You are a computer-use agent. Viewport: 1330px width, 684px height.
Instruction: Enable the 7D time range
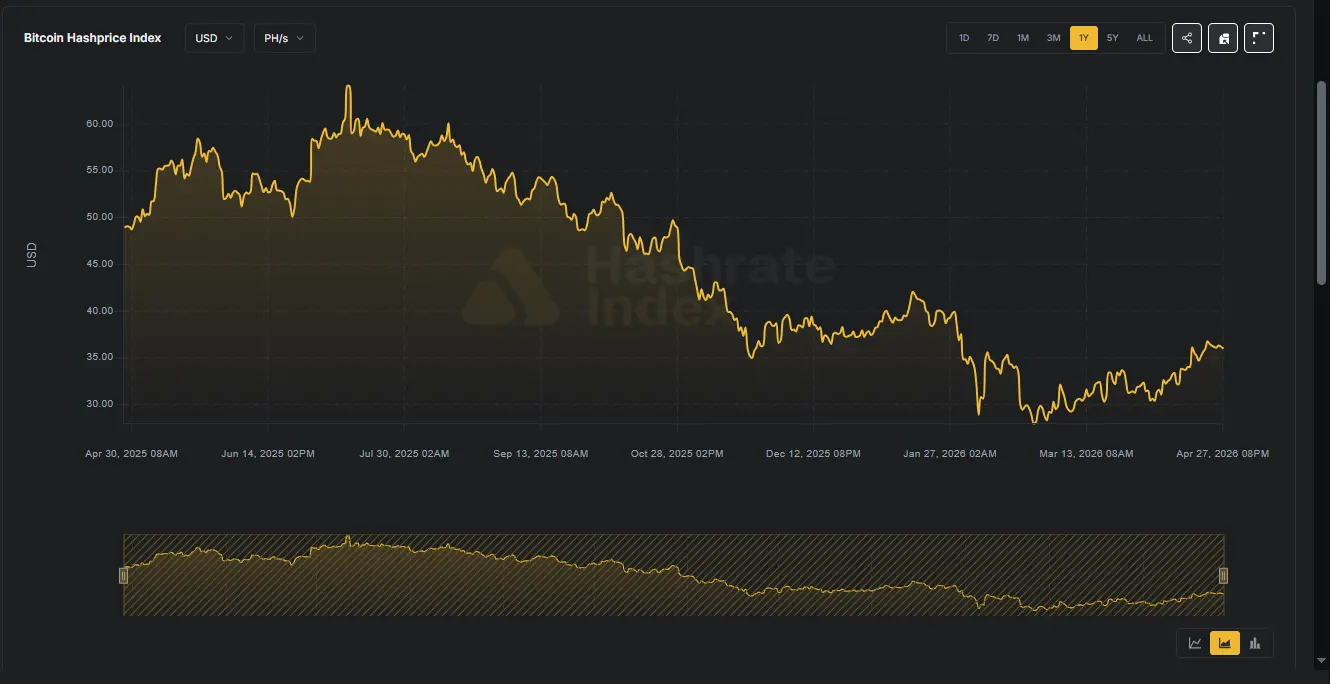pos(993,37)
